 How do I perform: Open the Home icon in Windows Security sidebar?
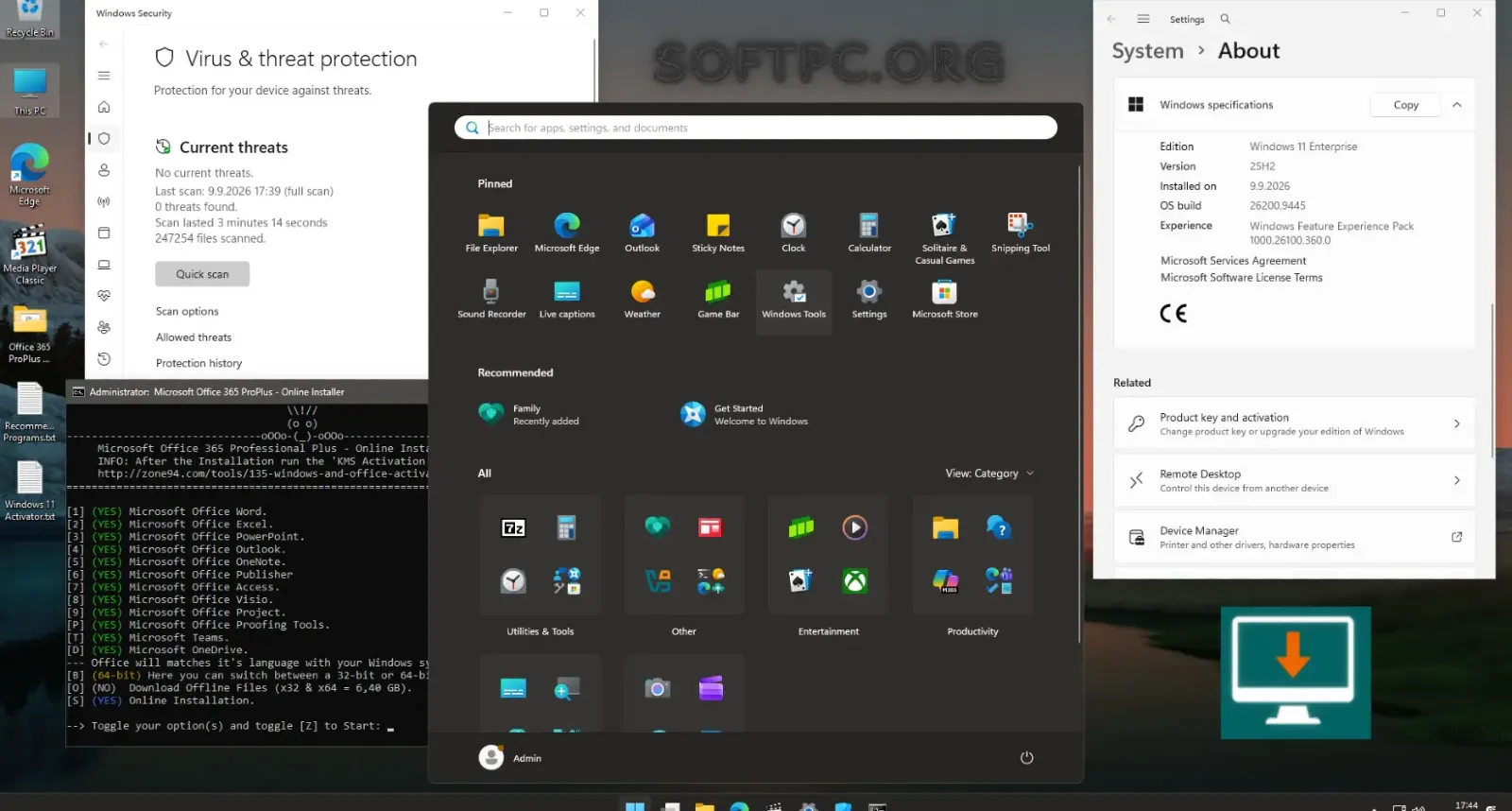point(104,107)
